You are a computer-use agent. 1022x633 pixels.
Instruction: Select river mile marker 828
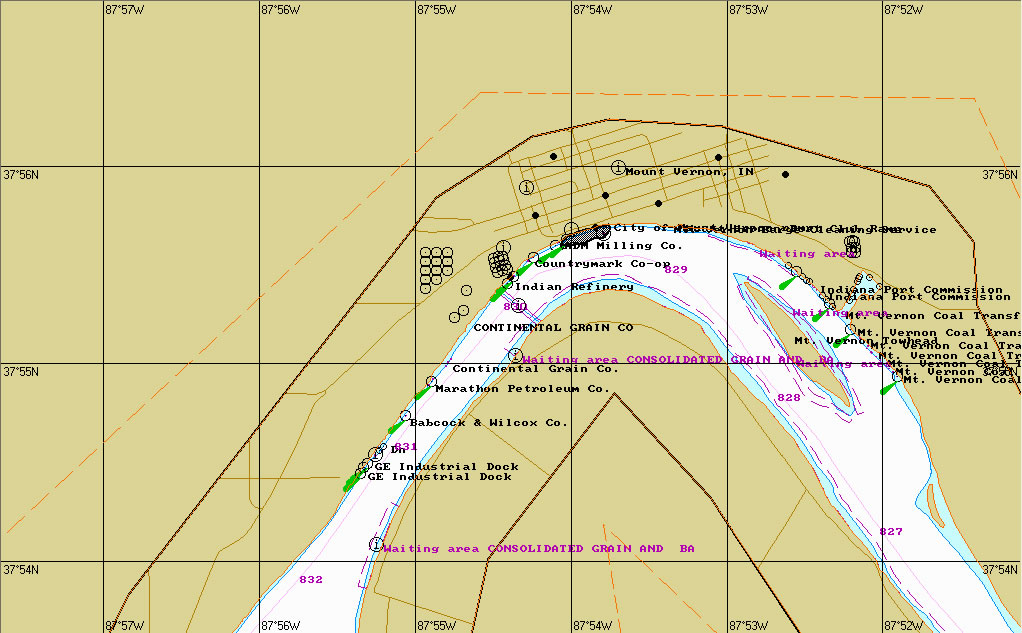point(789,398)
